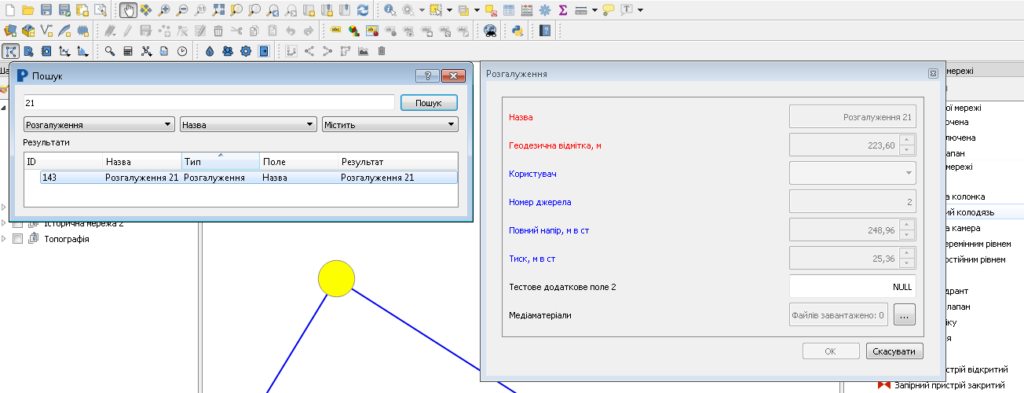Click the calculator icon in third toolbar
Viewport: 1024px width, 393px height.
tap(129, 51)
